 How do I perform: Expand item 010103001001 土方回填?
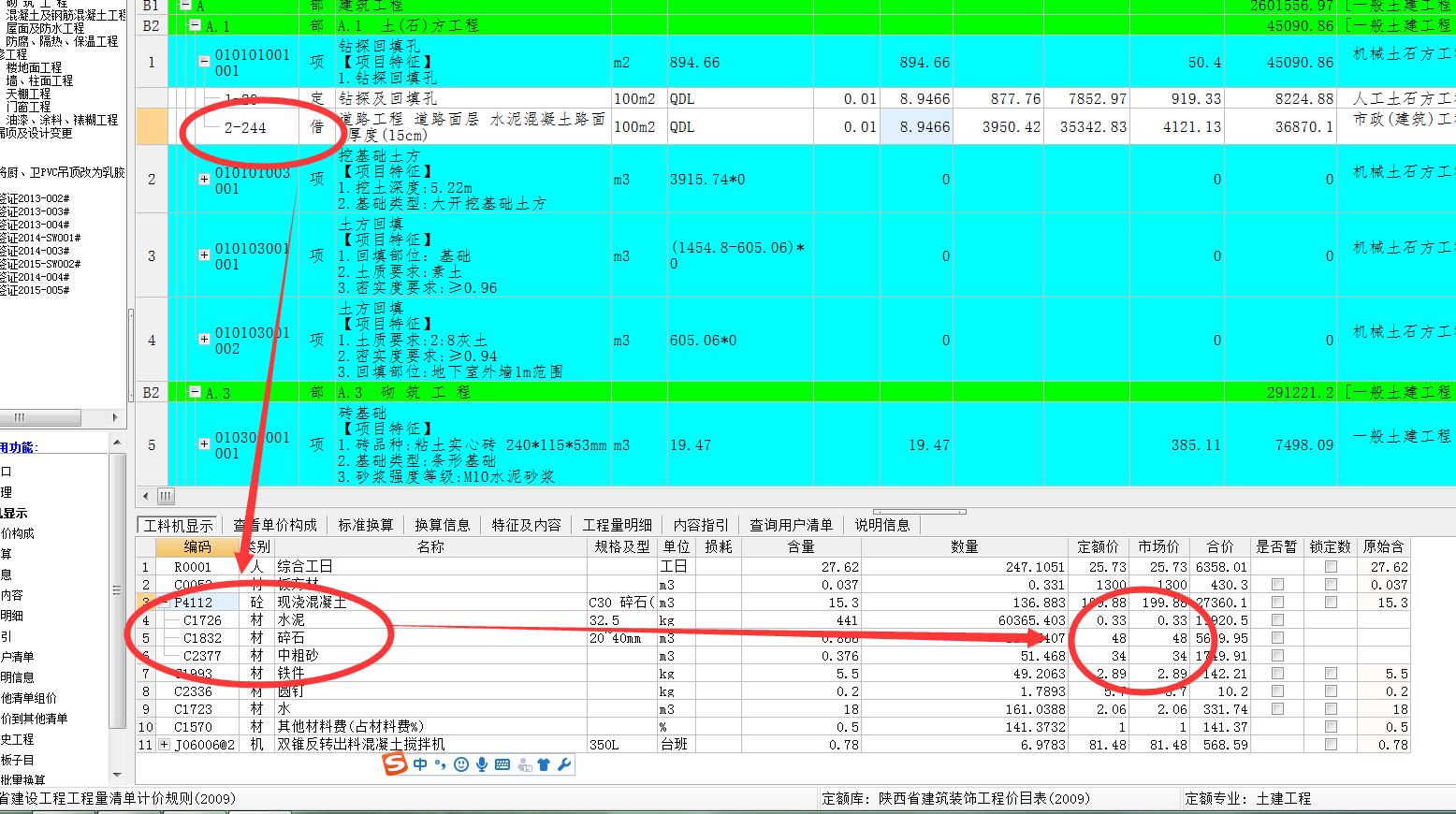[x=204, y=255]
